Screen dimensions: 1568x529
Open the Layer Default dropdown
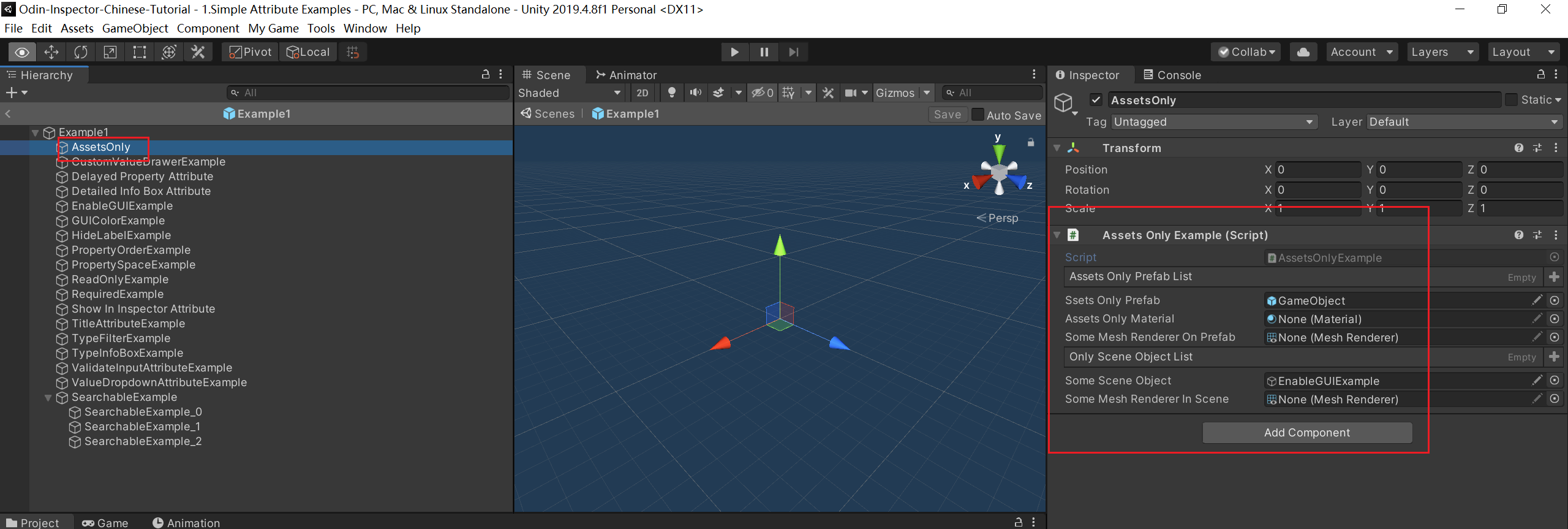pyautogui.click(x=1464, y=122)
